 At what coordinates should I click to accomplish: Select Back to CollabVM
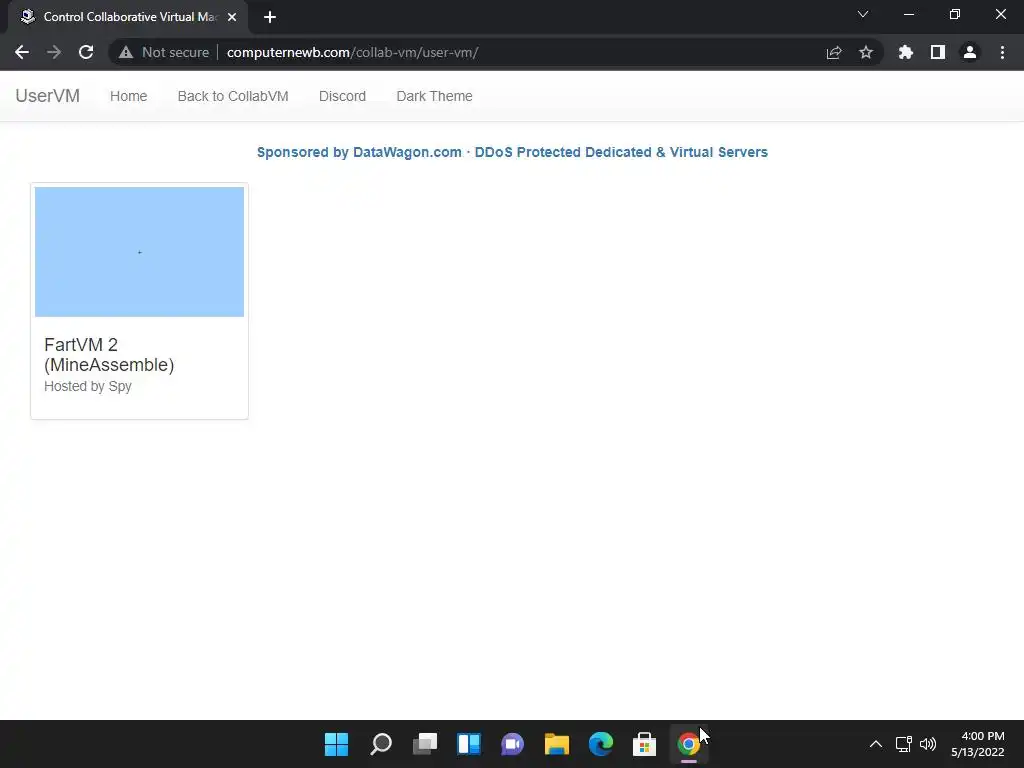(x=233, y=96)
